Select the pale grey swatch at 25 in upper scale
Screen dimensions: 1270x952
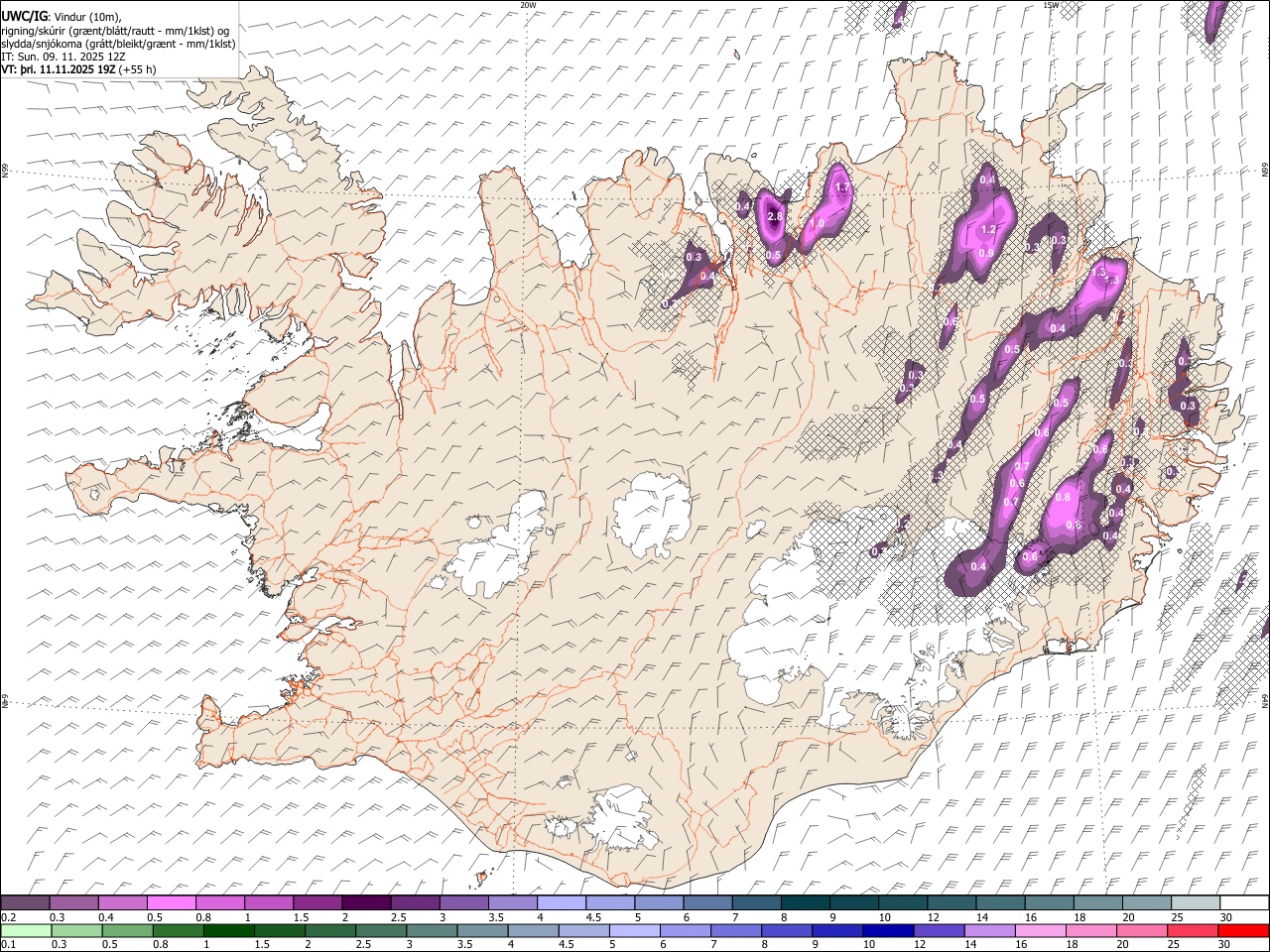click(x=1195, y=903)
